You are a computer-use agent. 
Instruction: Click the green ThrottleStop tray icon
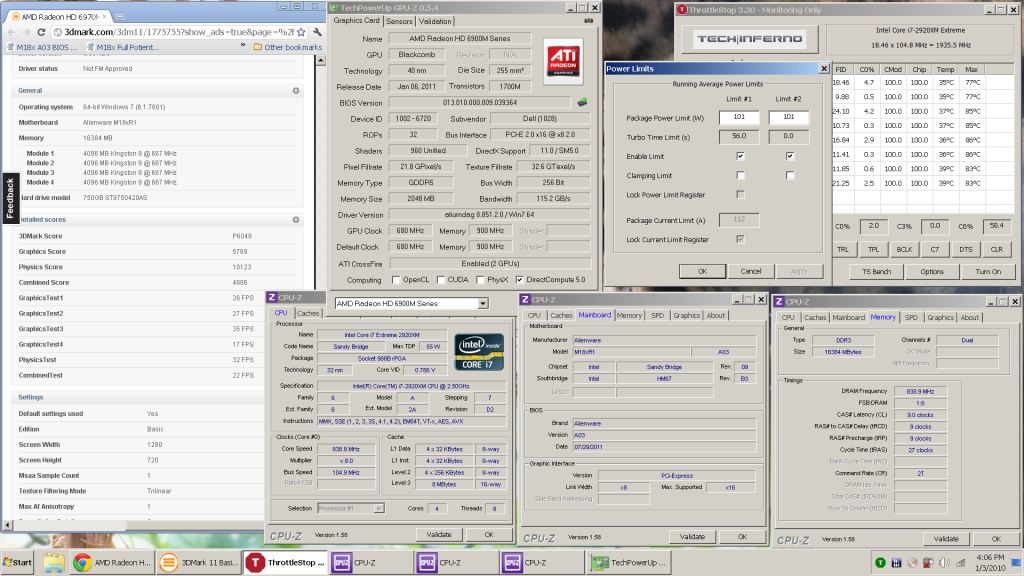(880, 562)
